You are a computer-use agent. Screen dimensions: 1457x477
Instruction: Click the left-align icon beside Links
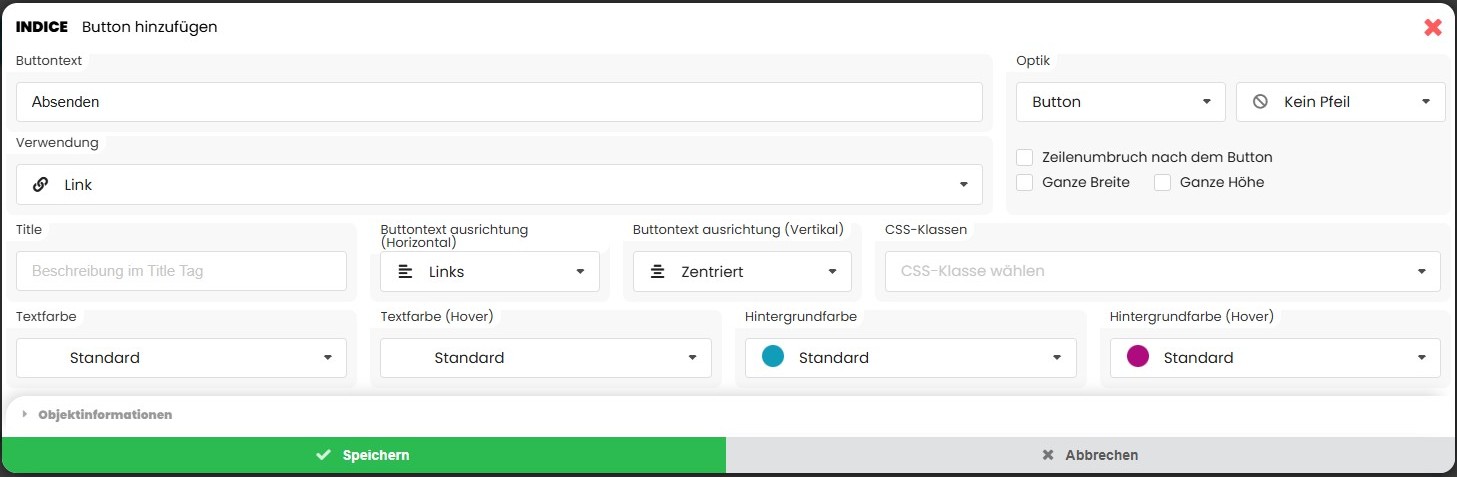point(405,271)
